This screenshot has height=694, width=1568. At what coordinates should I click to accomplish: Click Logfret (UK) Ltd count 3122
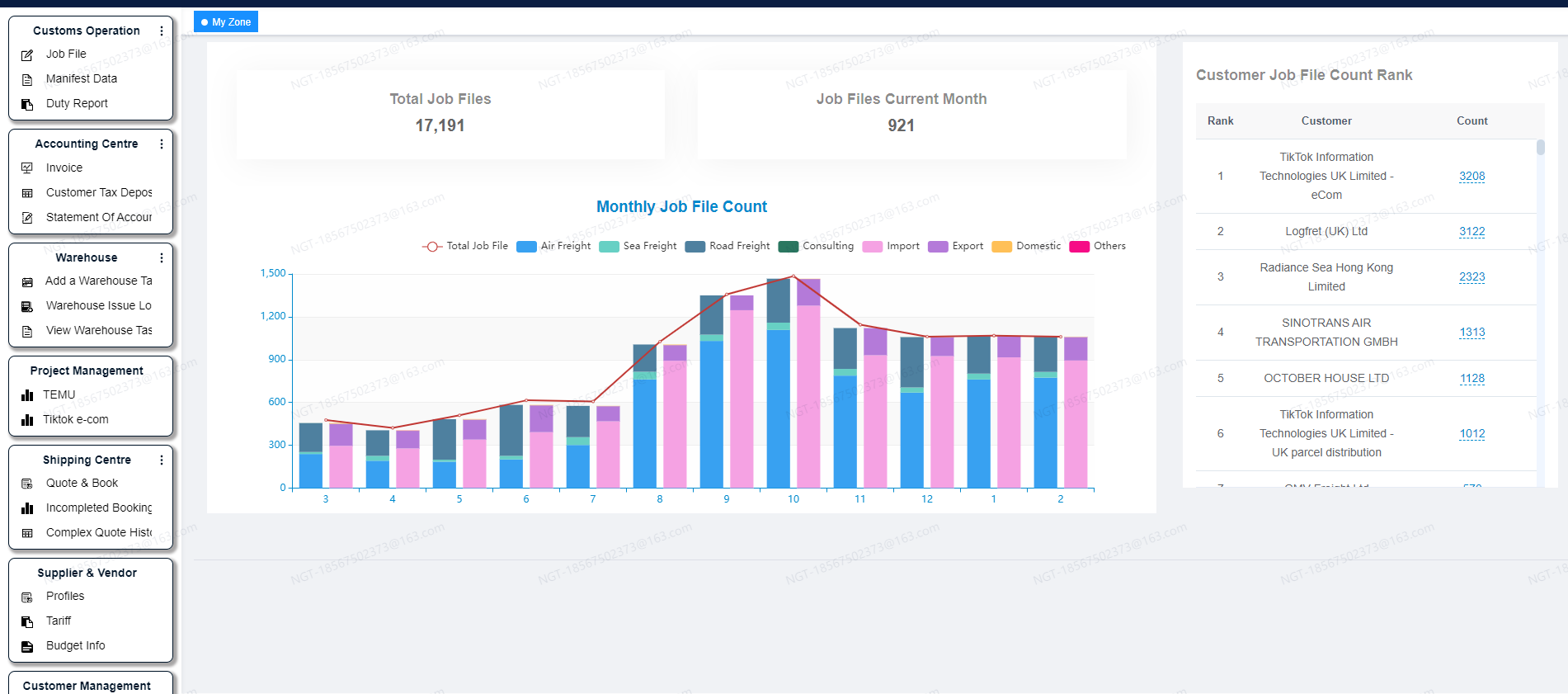coord(1471,231)
